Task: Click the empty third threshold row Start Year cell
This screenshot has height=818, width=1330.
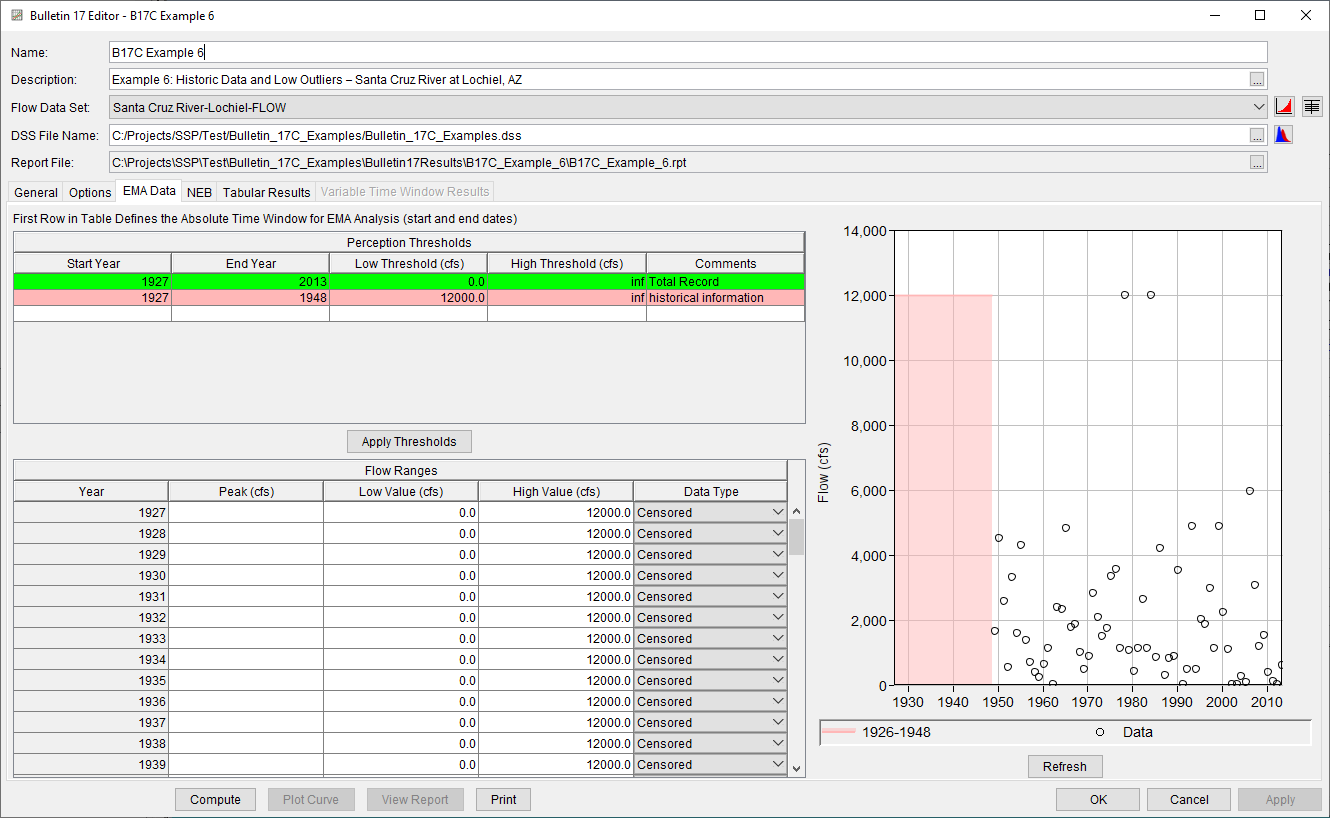Action: point(93,313)
